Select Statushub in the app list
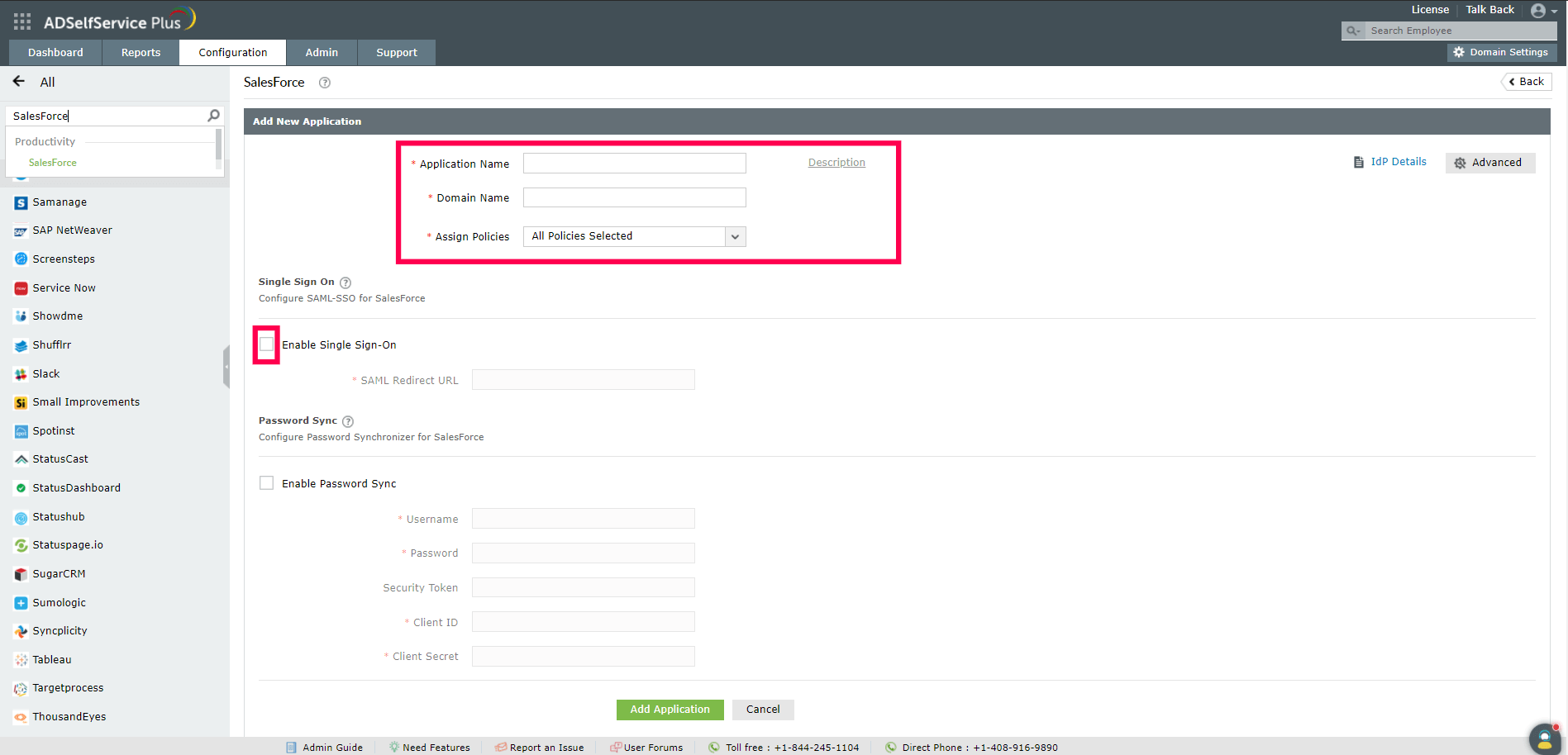The height and width of the screenshot is (755, 1568). point(59,517)
